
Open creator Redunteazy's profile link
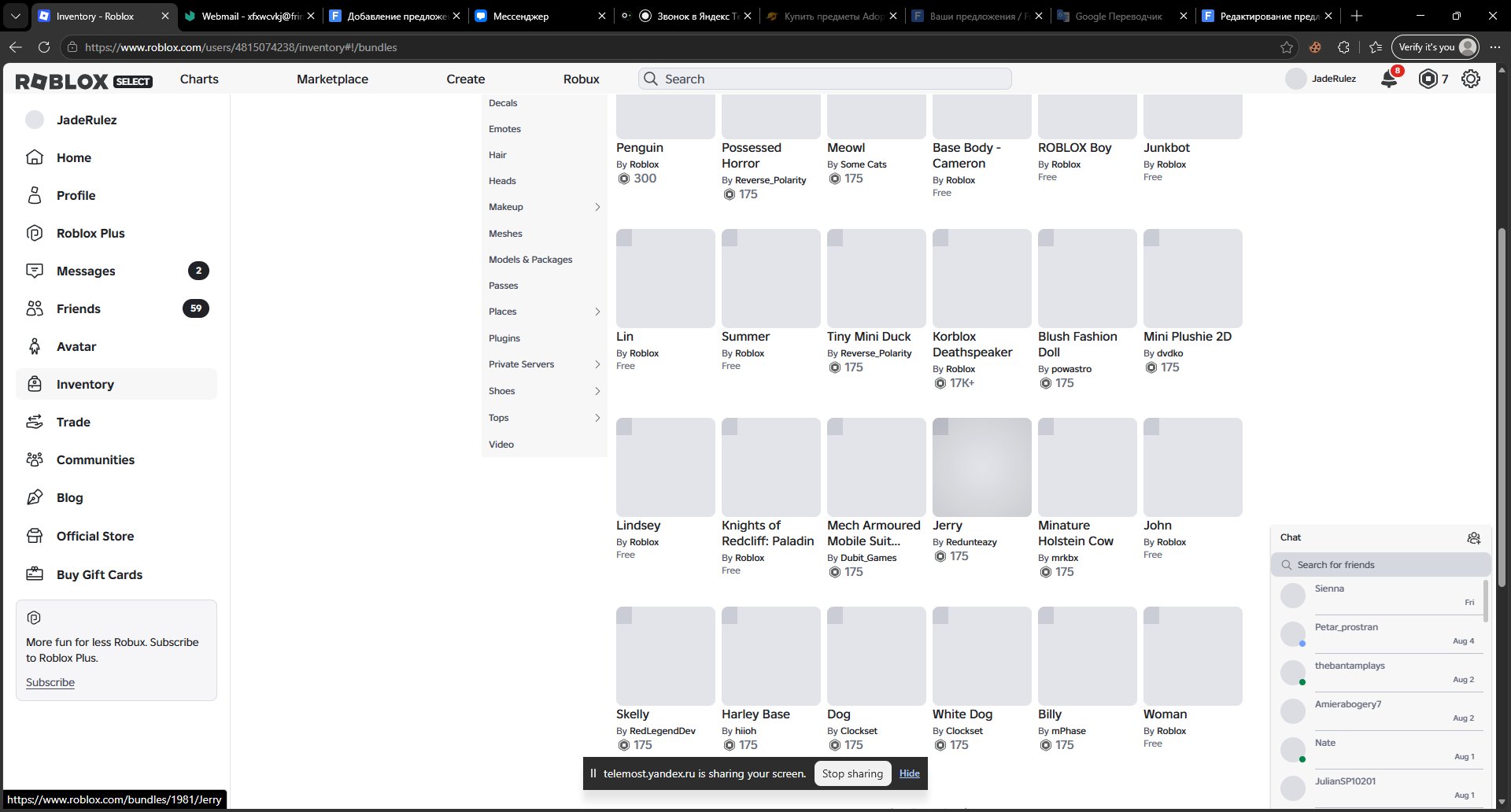click(x=971, y=542)
